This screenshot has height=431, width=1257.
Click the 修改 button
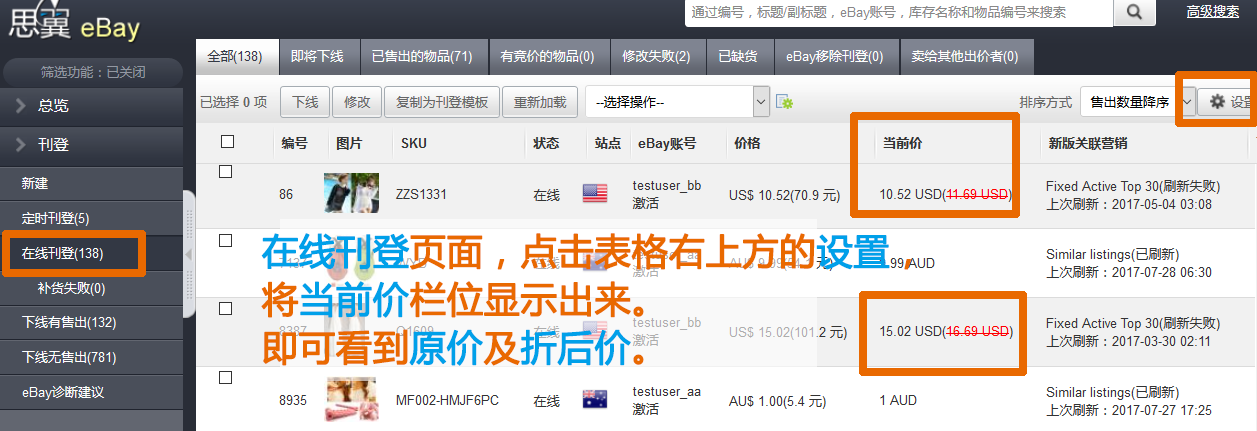click(357, 102)
